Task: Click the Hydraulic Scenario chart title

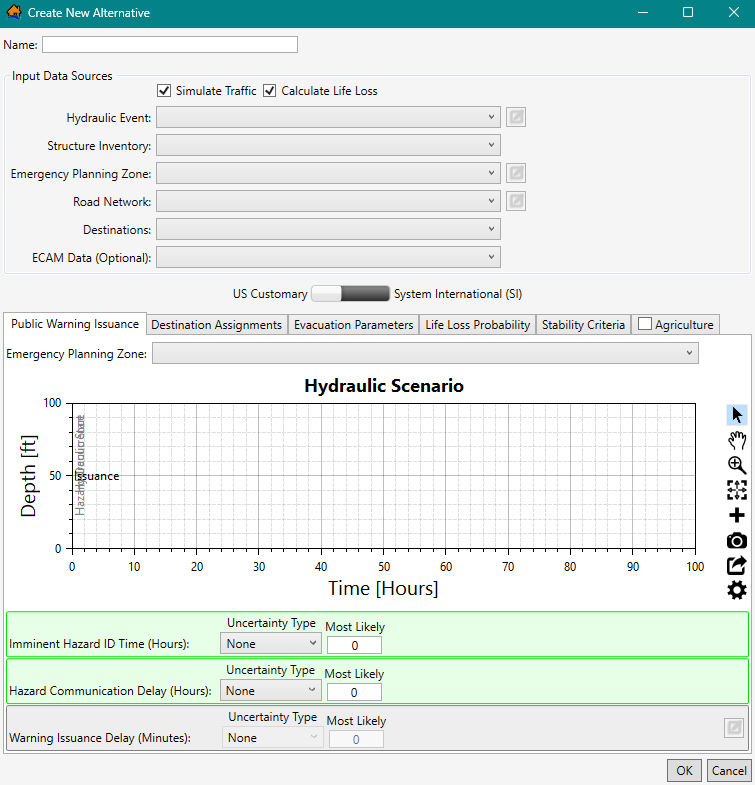Action: 384,386
